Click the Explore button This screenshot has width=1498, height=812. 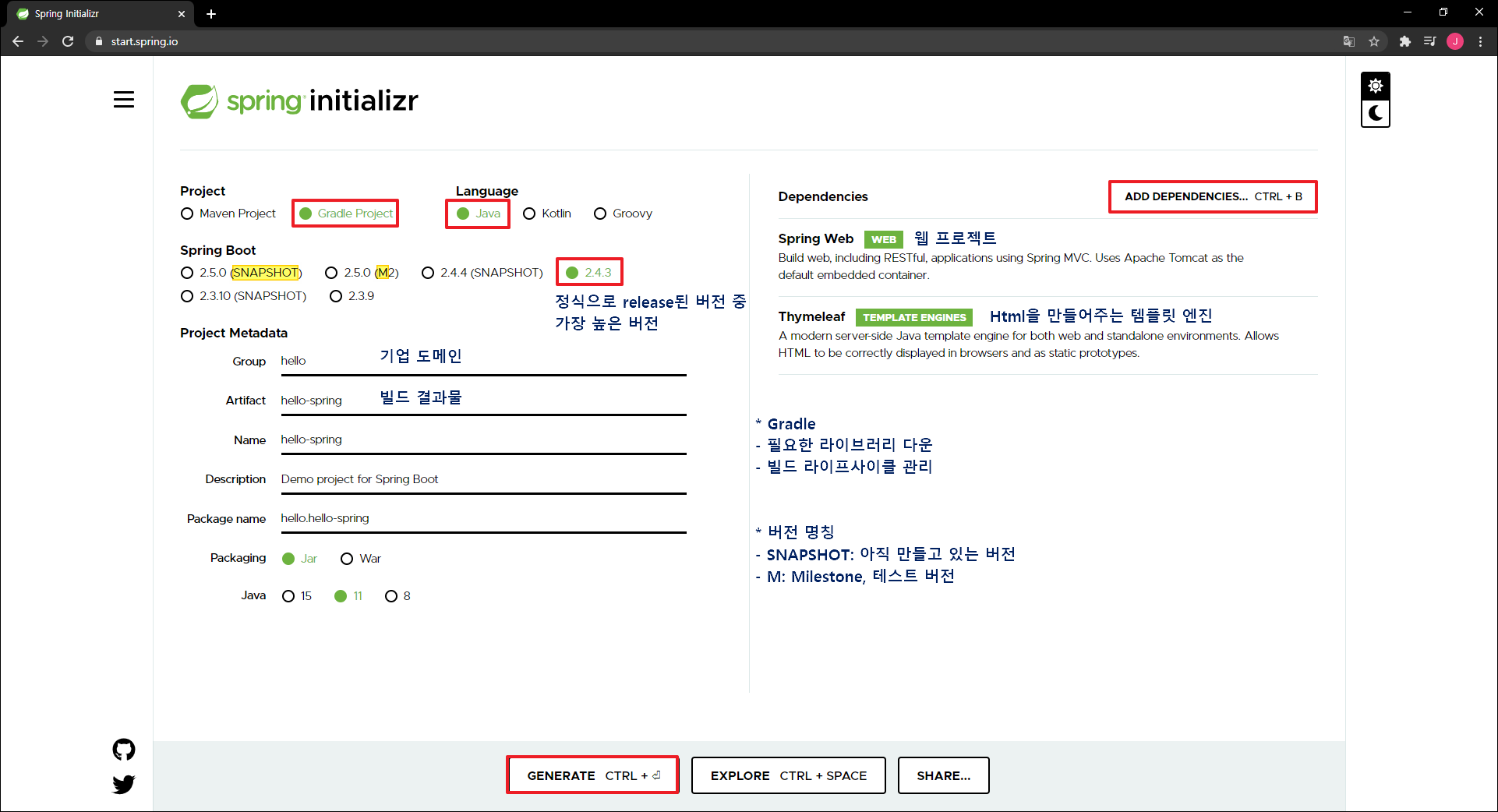(788, 775)
